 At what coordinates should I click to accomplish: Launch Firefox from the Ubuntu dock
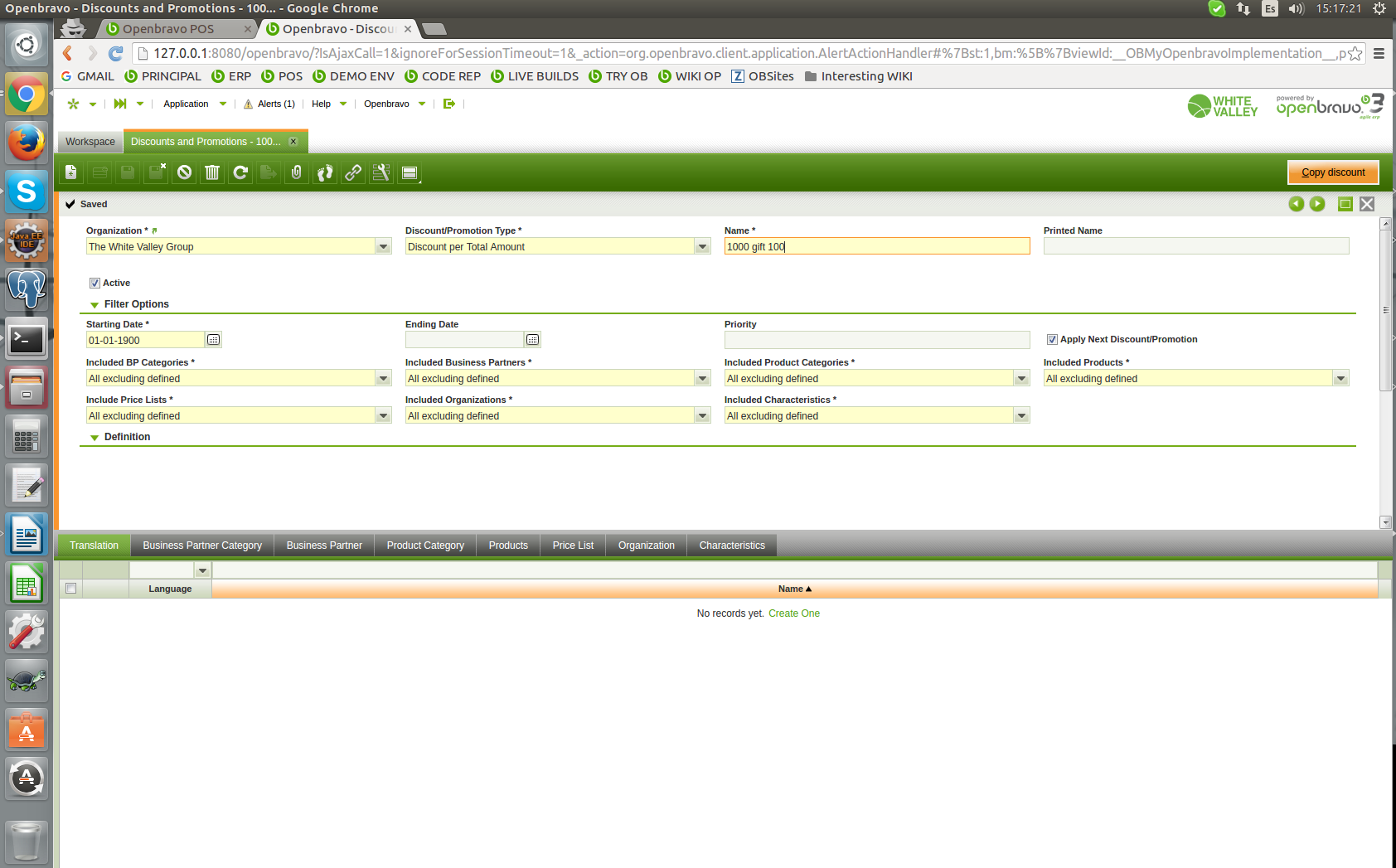27,143
